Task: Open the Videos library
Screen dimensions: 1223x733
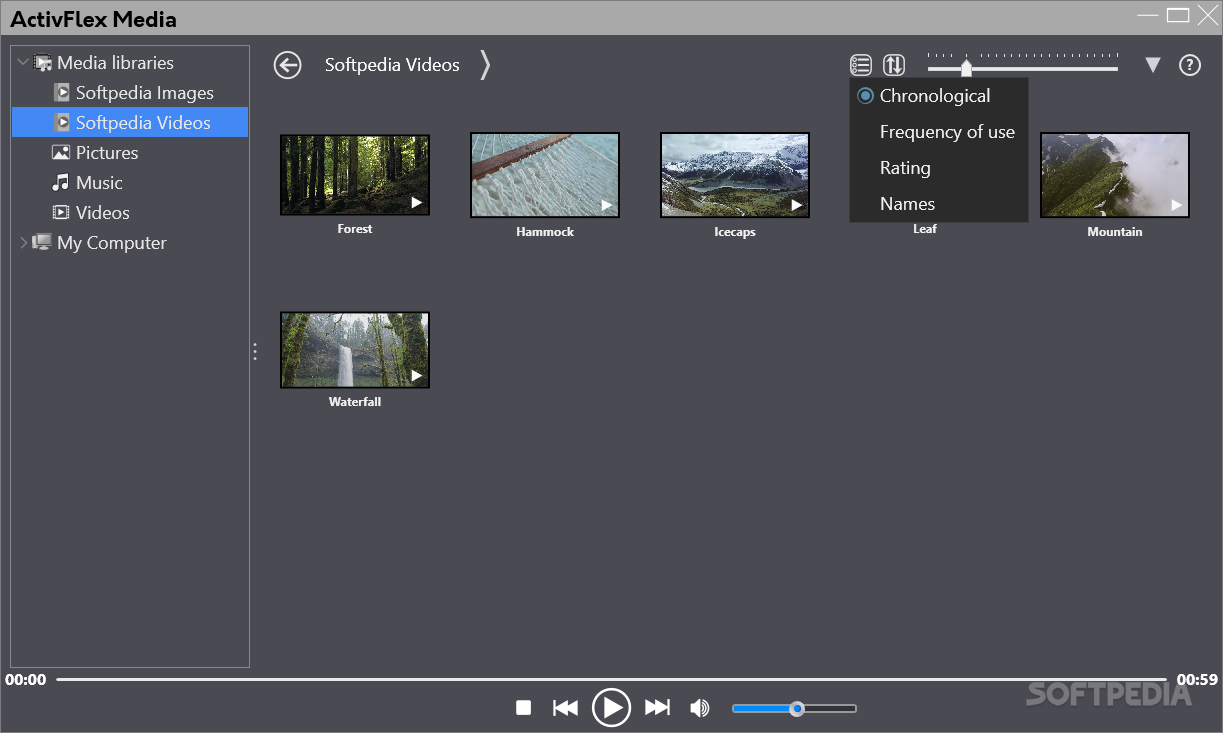Action: click(103, 213)
